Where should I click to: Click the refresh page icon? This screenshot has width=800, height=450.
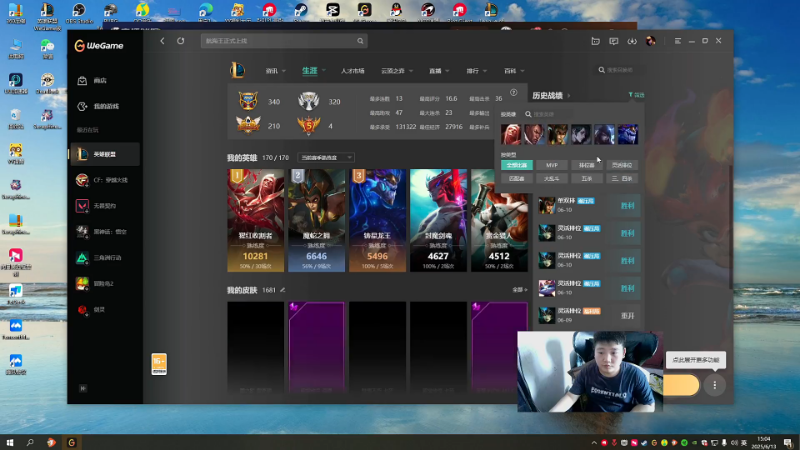[x=181, y=41]
